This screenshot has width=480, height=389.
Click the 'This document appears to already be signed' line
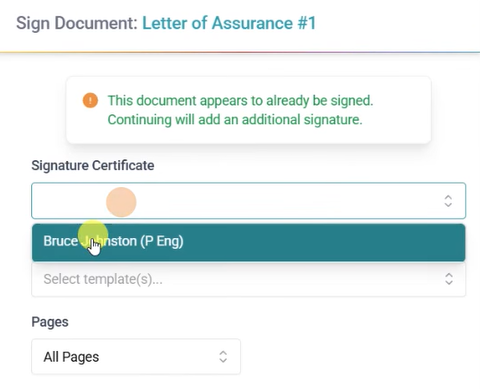240,101
